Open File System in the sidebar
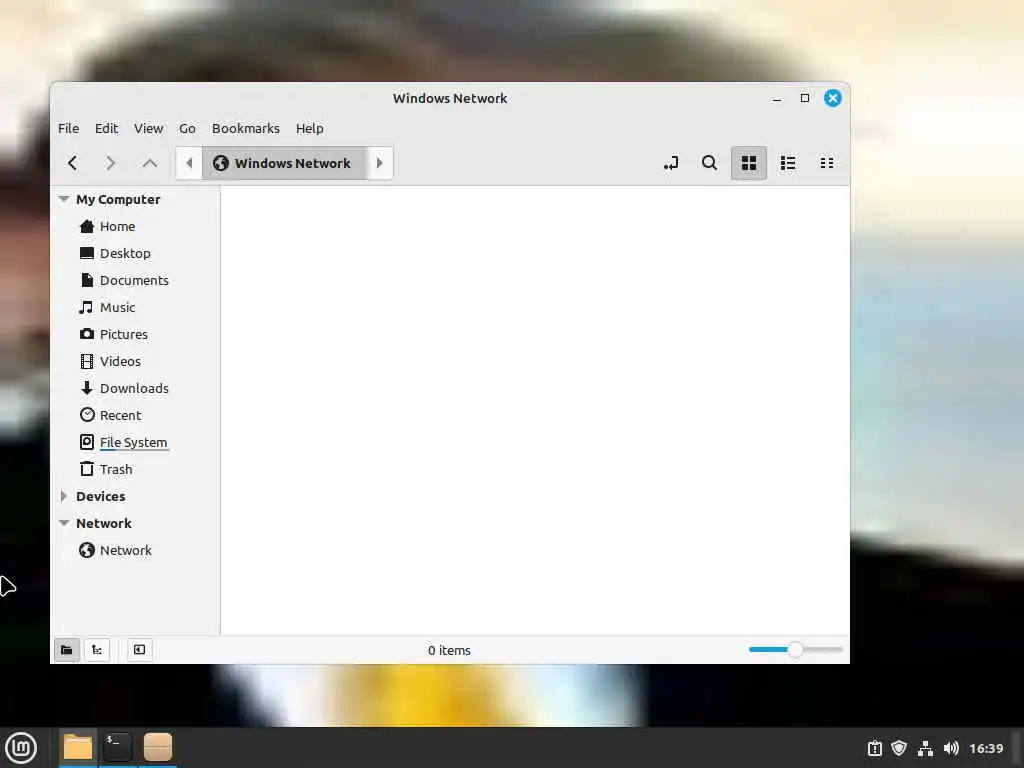The height and width of the screenshot is (768, 1024). pyautogui.click(x=135, y=442)
